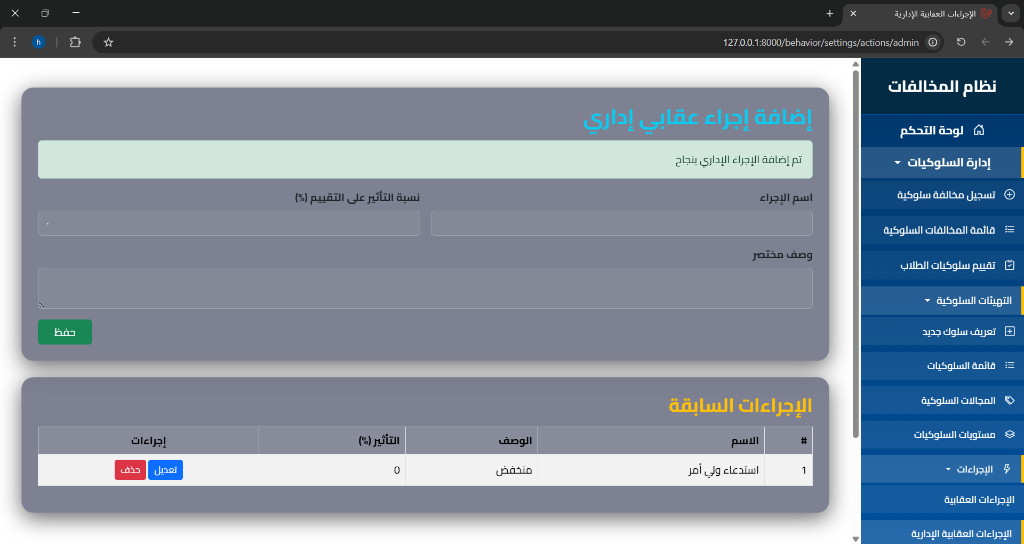The image size is (1024, 544).
Task: Go forward in browser history
Action: 1009,42
